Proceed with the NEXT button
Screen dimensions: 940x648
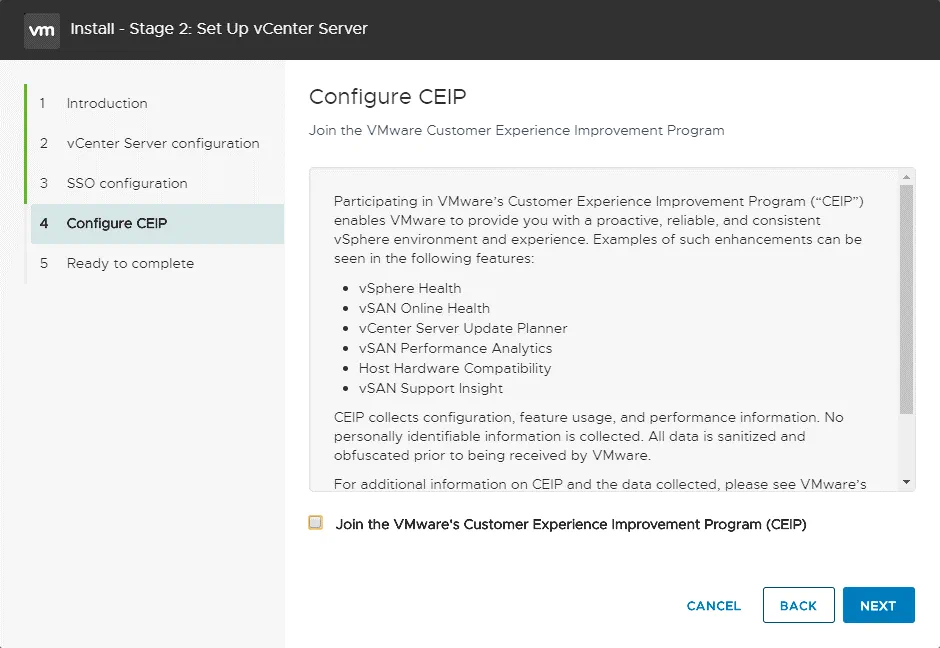878,605
